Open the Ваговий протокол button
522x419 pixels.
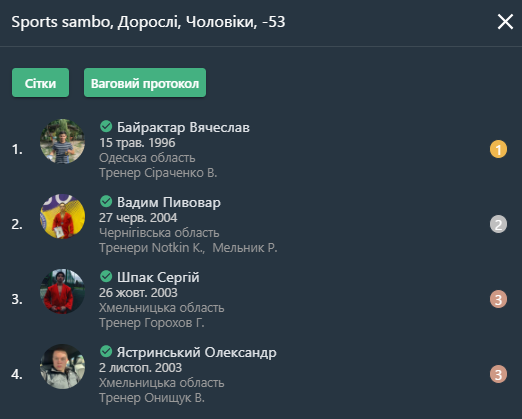click(x=145, y=83)
